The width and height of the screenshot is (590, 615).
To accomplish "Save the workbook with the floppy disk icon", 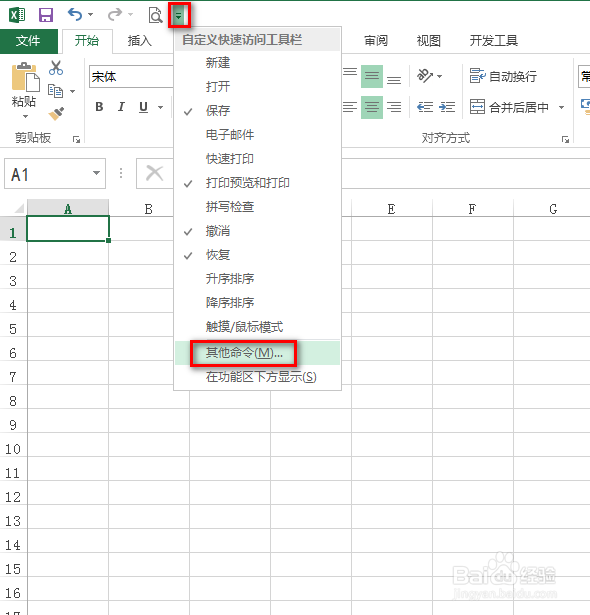I will 46,15.
